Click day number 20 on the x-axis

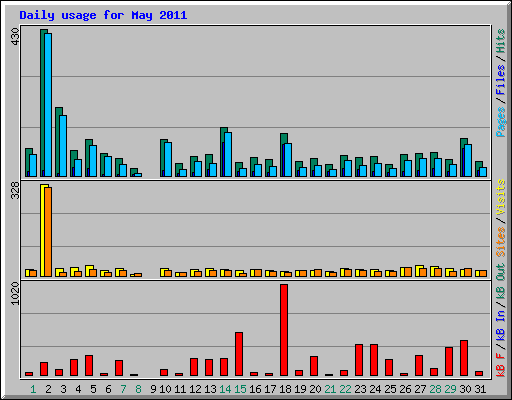click(x=315, y=389)
